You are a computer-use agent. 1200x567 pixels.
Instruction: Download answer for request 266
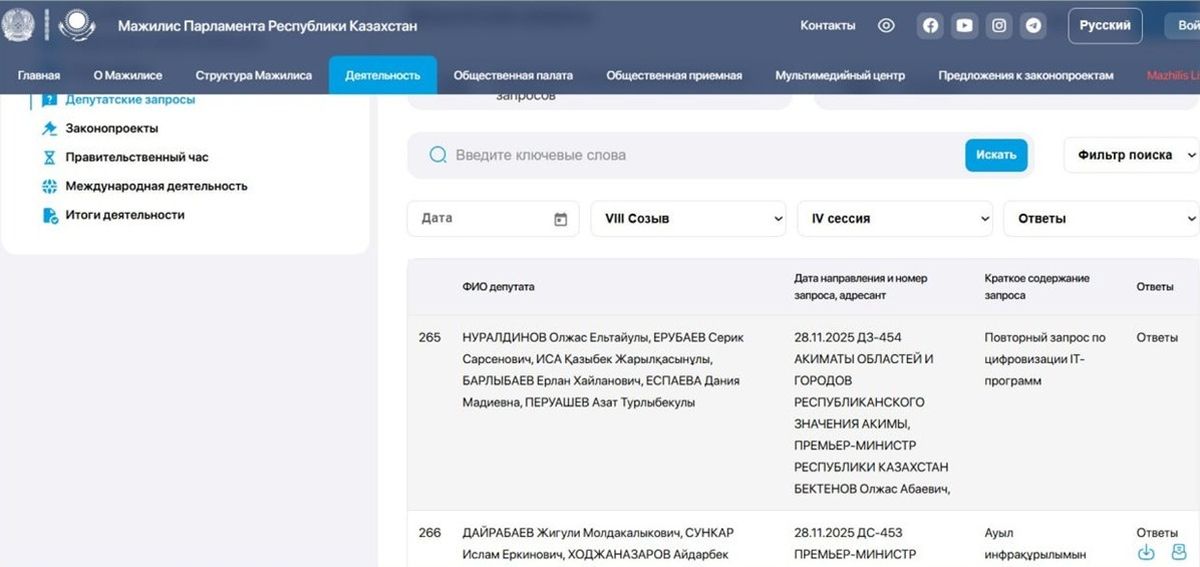click(1147, 552)
